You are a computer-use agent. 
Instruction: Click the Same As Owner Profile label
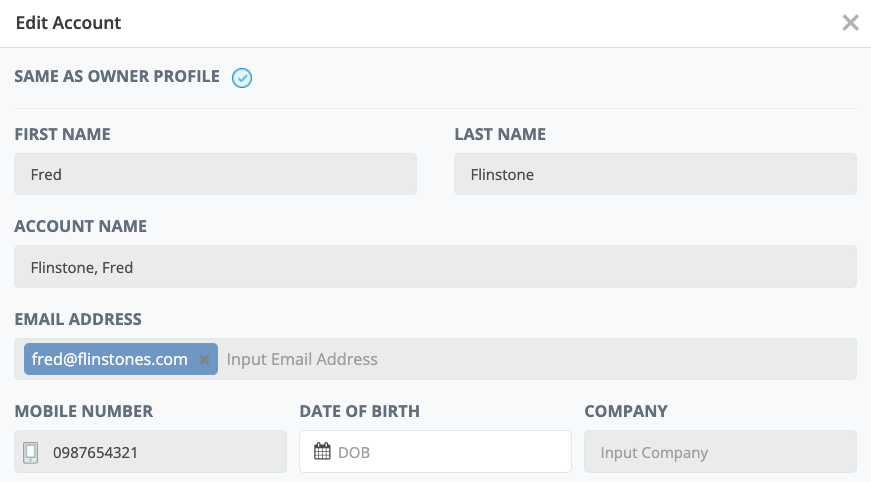(117, 77)
